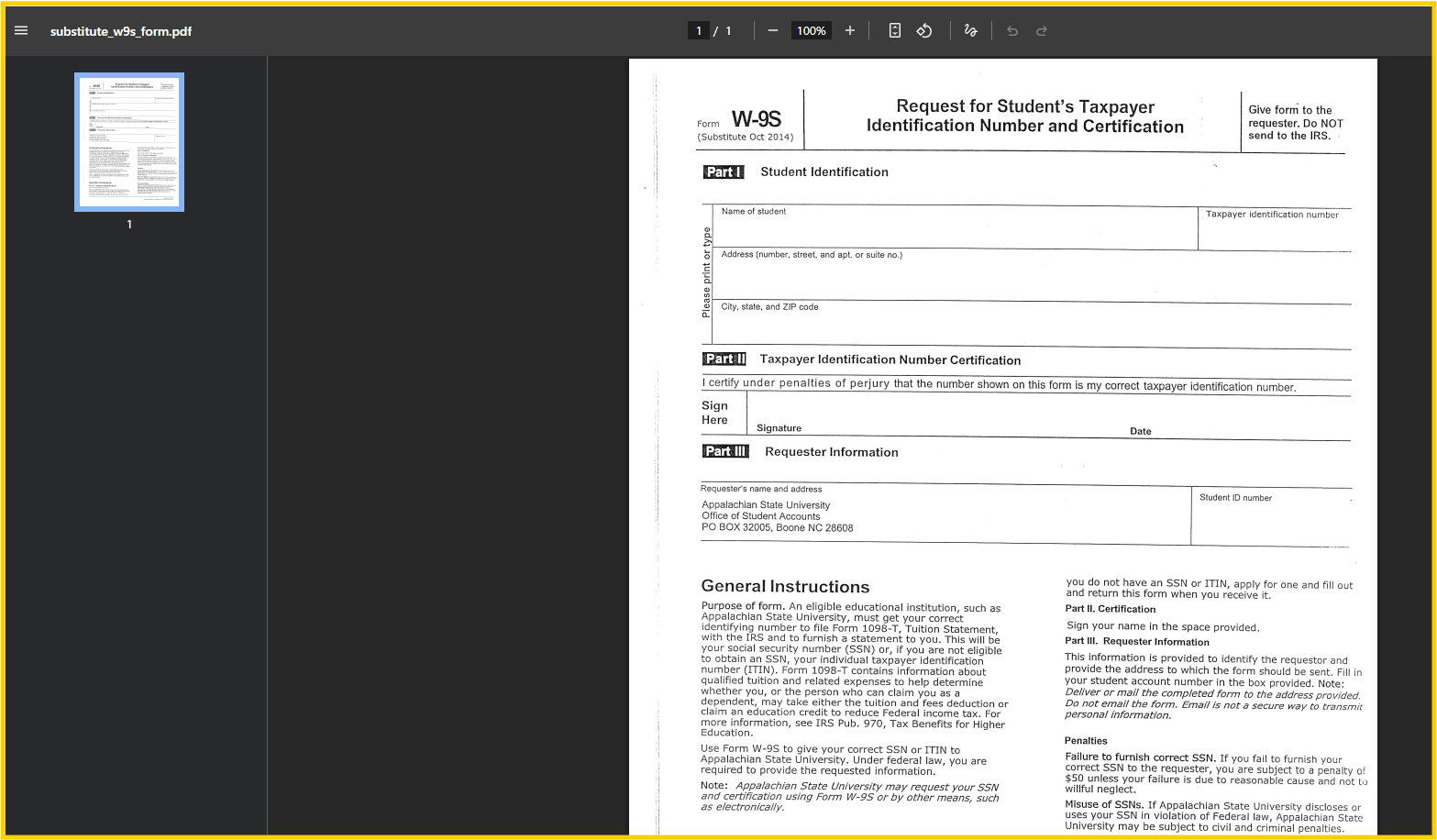The image size is (1437, 840).
Task: Zoom out with the minus button
Action: 773,30
